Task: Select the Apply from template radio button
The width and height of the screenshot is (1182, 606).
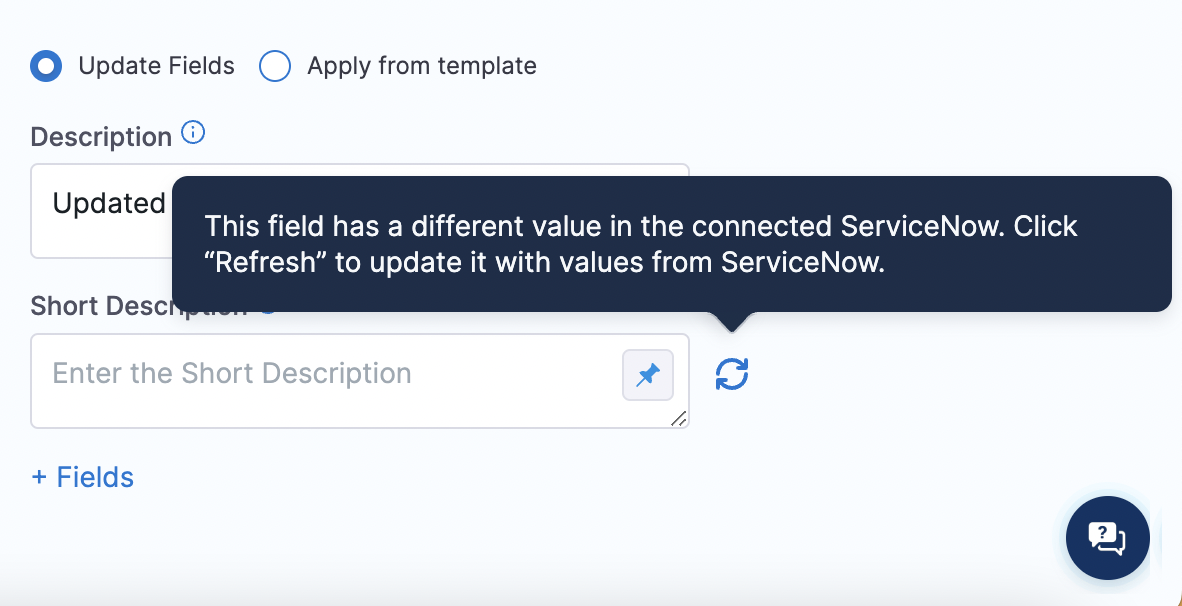Action: click(275, 67)
